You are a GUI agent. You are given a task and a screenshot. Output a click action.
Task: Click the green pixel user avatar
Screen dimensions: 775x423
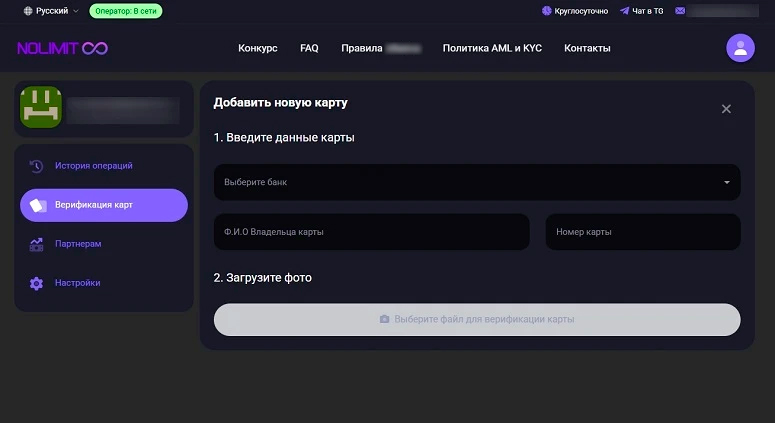[x=41, y=107]
